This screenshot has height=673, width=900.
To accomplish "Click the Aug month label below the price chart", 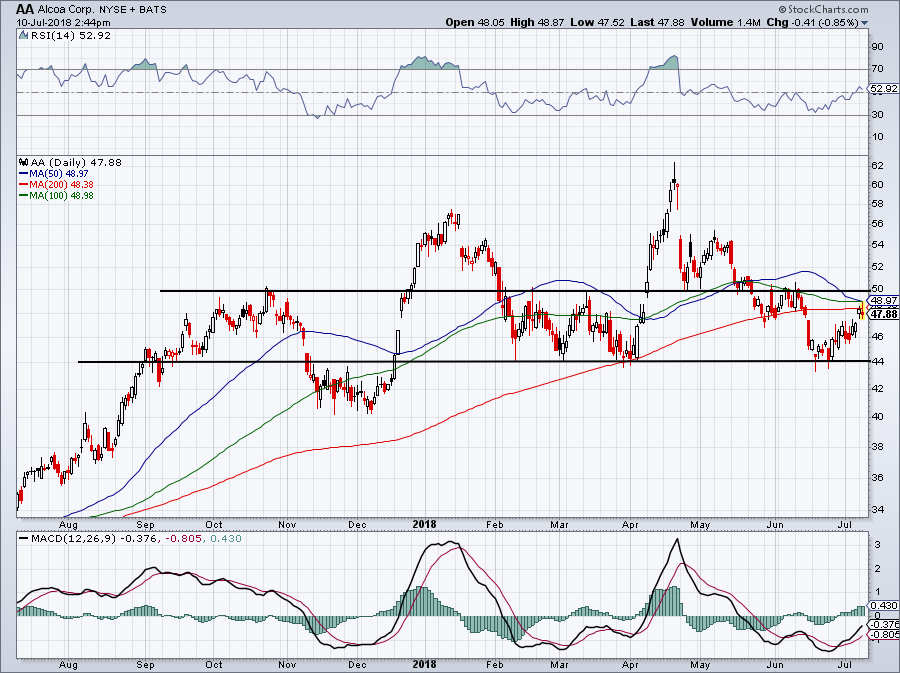I will [x=68, y=525].
